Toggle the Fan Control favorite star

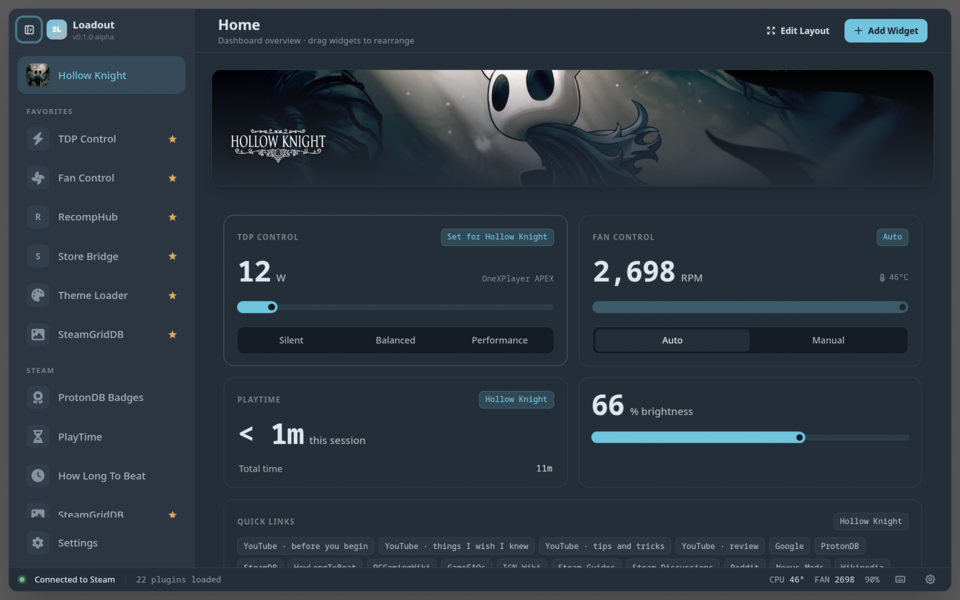coord(173,178)
